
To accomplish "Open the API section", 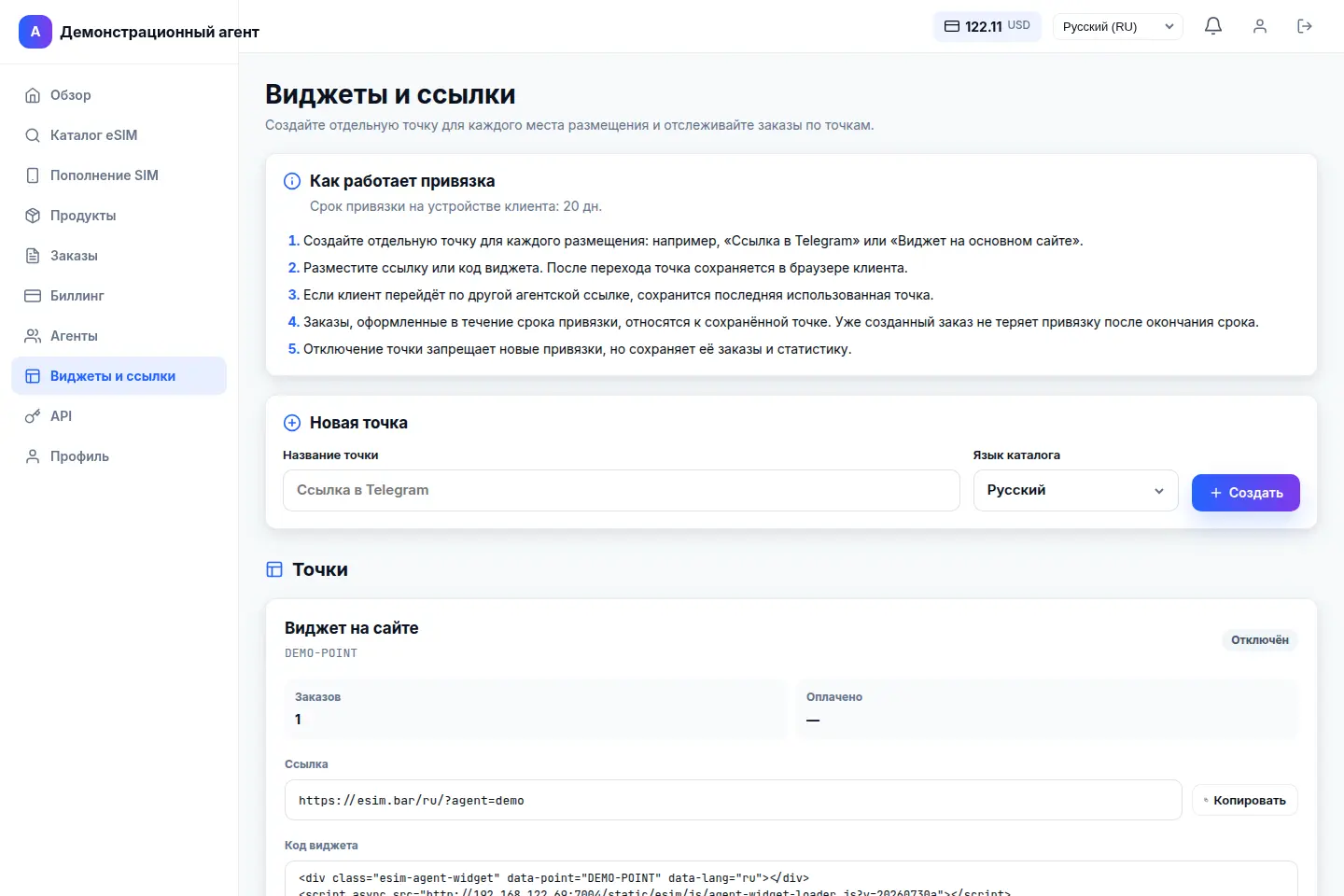I will 119,416.
